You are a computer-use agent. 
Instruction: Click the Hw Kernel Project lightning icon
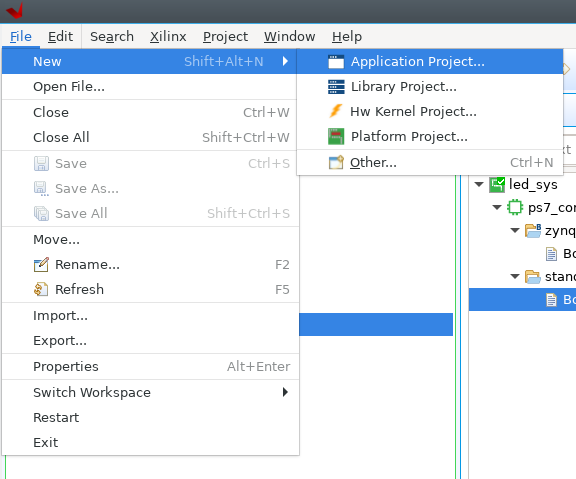click(336, 111)
